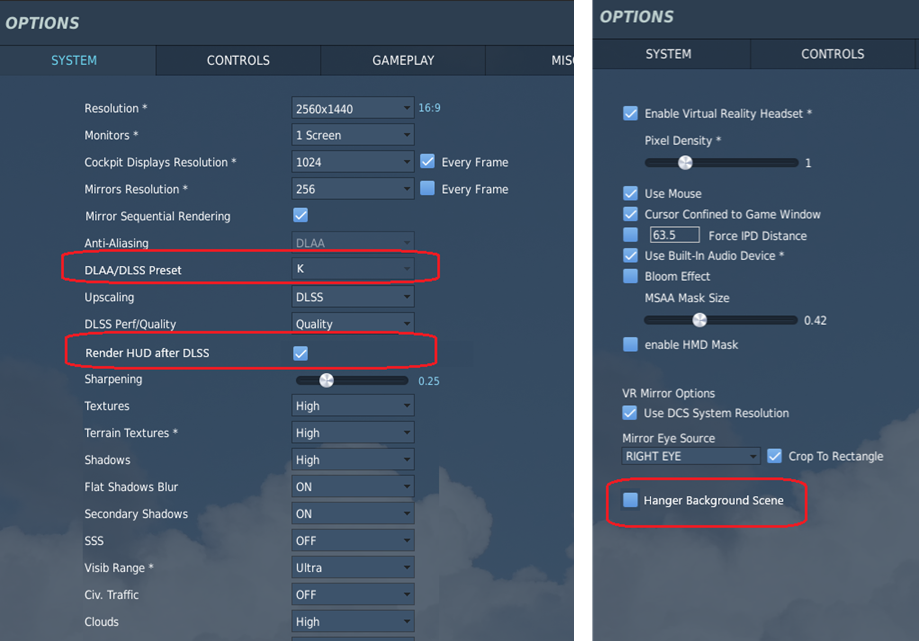Click the Sharpening value 0.25
The width and height of the screenshot is (919, 641).
coord(428,381)
